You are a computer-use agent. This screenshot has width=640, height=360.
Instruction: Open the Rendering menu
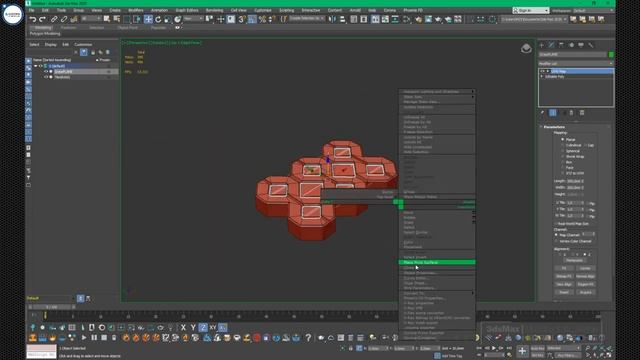214,10
